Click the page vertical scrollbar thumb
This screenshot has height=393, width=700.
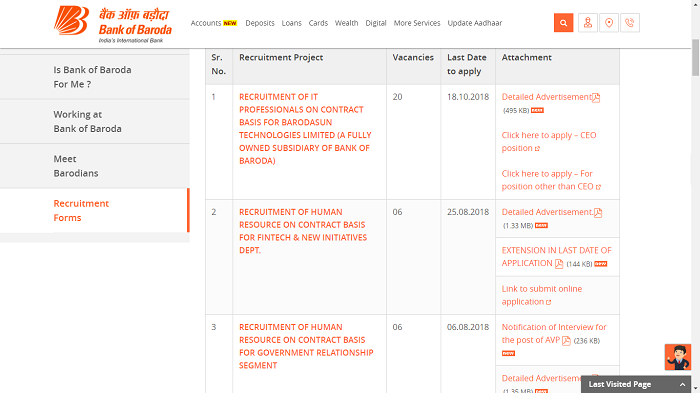(695, 58)
